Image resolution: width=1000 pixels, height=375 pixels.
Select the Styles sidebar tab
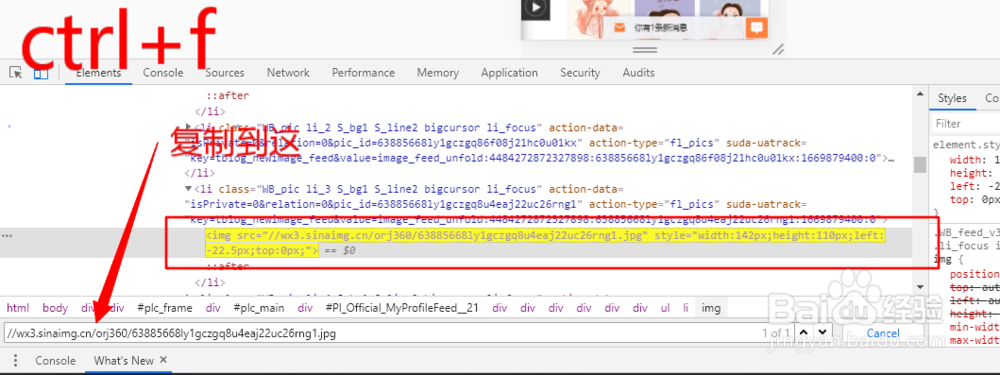[952, 98]
